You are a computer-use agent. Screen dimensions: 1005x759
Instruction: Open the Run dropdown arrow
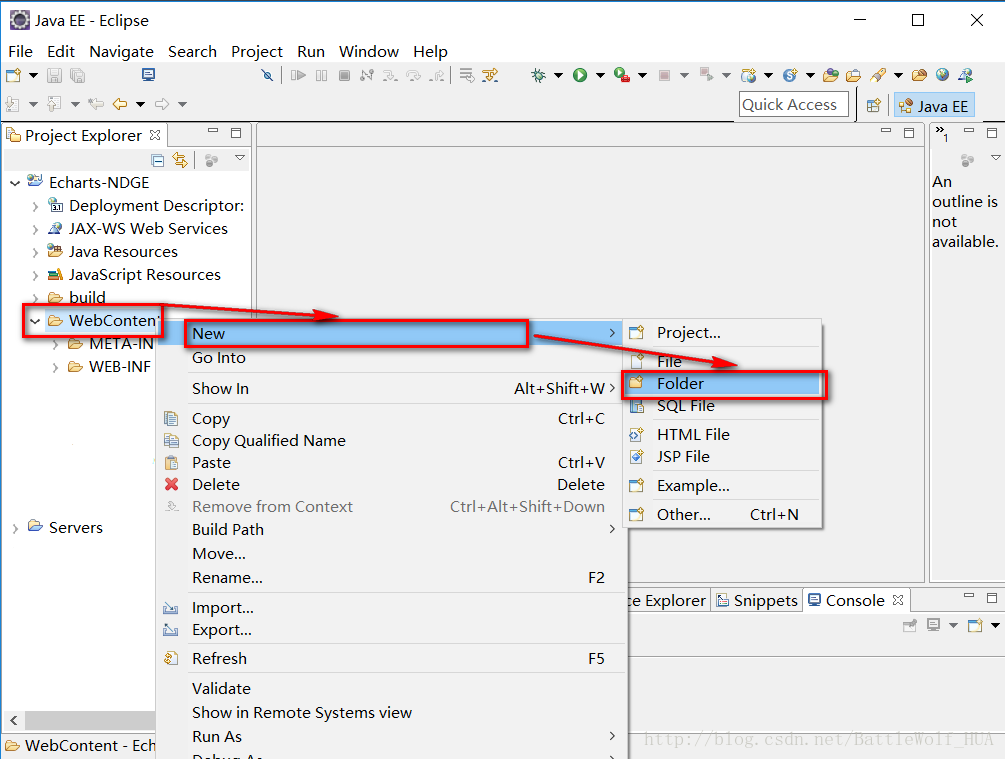[600, 76]
